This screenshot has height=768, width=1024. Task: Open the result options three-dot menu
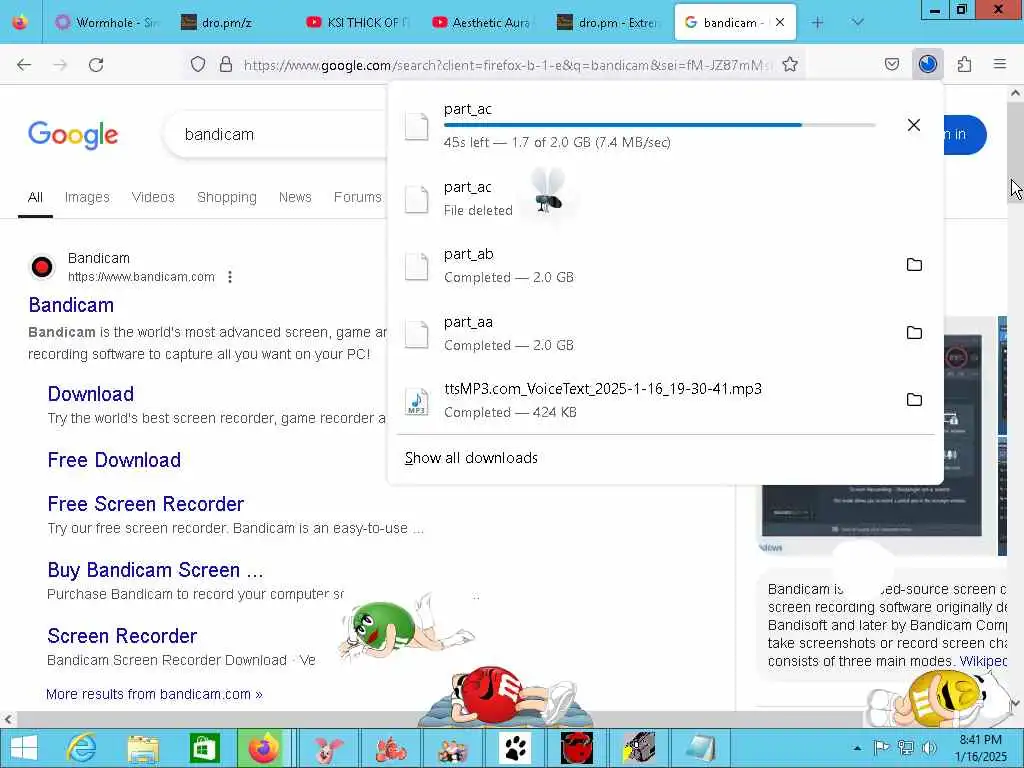pos(230,277)
